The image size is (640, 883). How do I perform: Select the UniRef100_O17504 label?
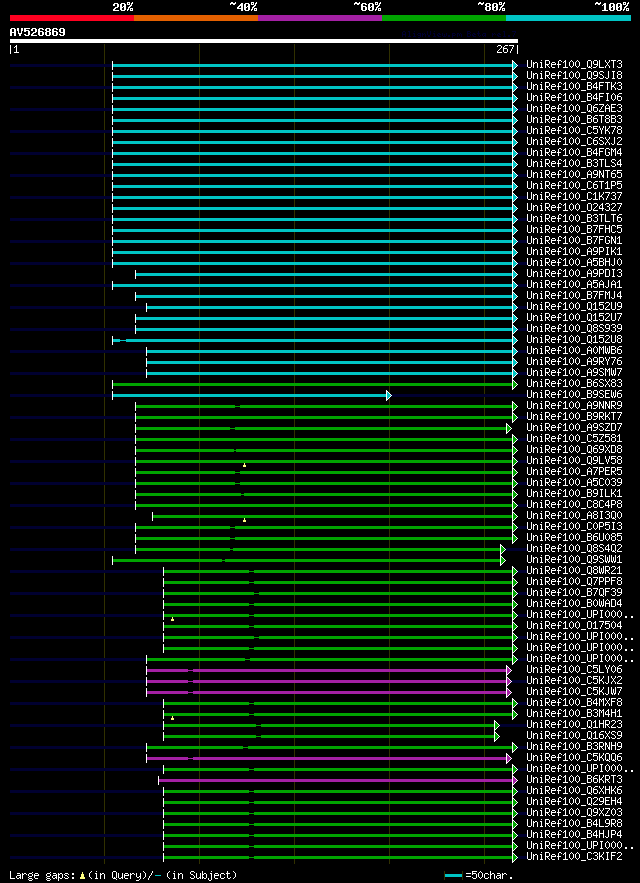tap(574, 626)
